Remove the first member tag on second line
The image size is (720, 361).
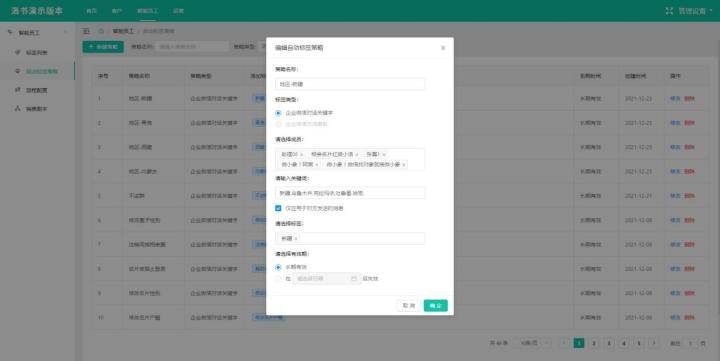(x=317, y=164)
